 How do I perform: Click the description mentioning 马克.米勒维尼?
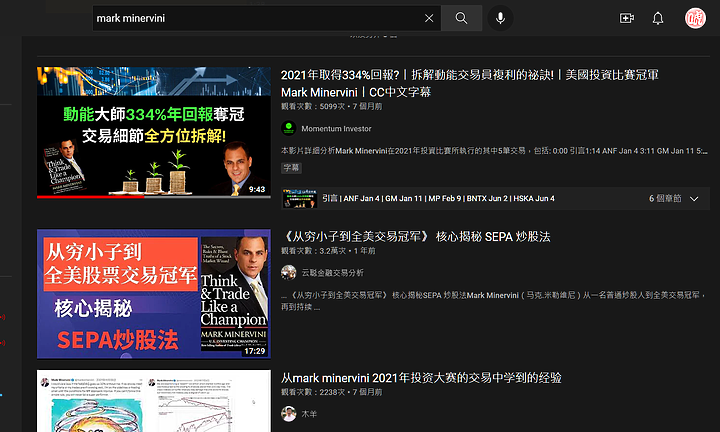click(494, 301)
